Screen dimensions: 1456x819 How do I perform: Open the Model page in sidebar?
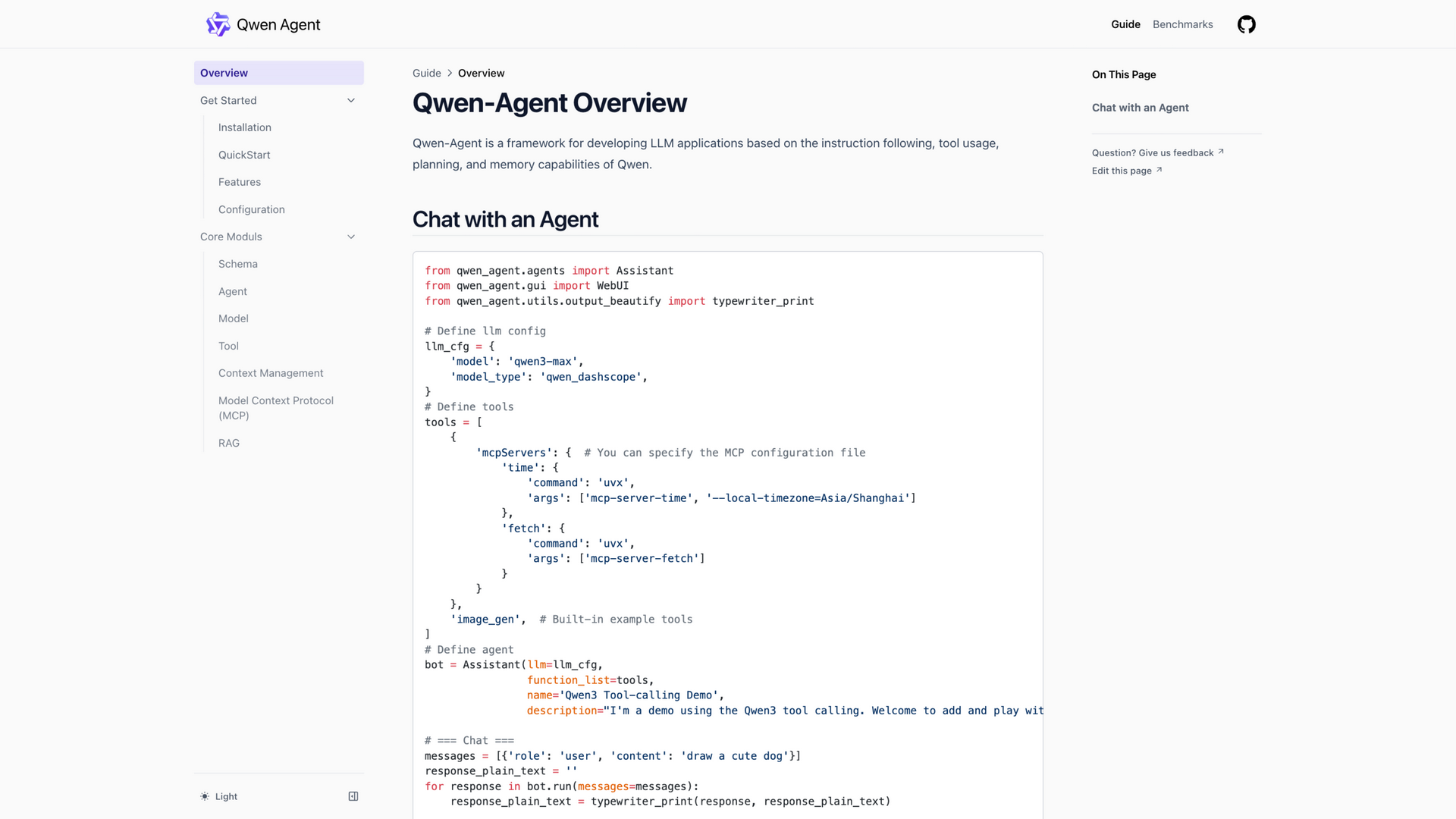coord(234,318)
